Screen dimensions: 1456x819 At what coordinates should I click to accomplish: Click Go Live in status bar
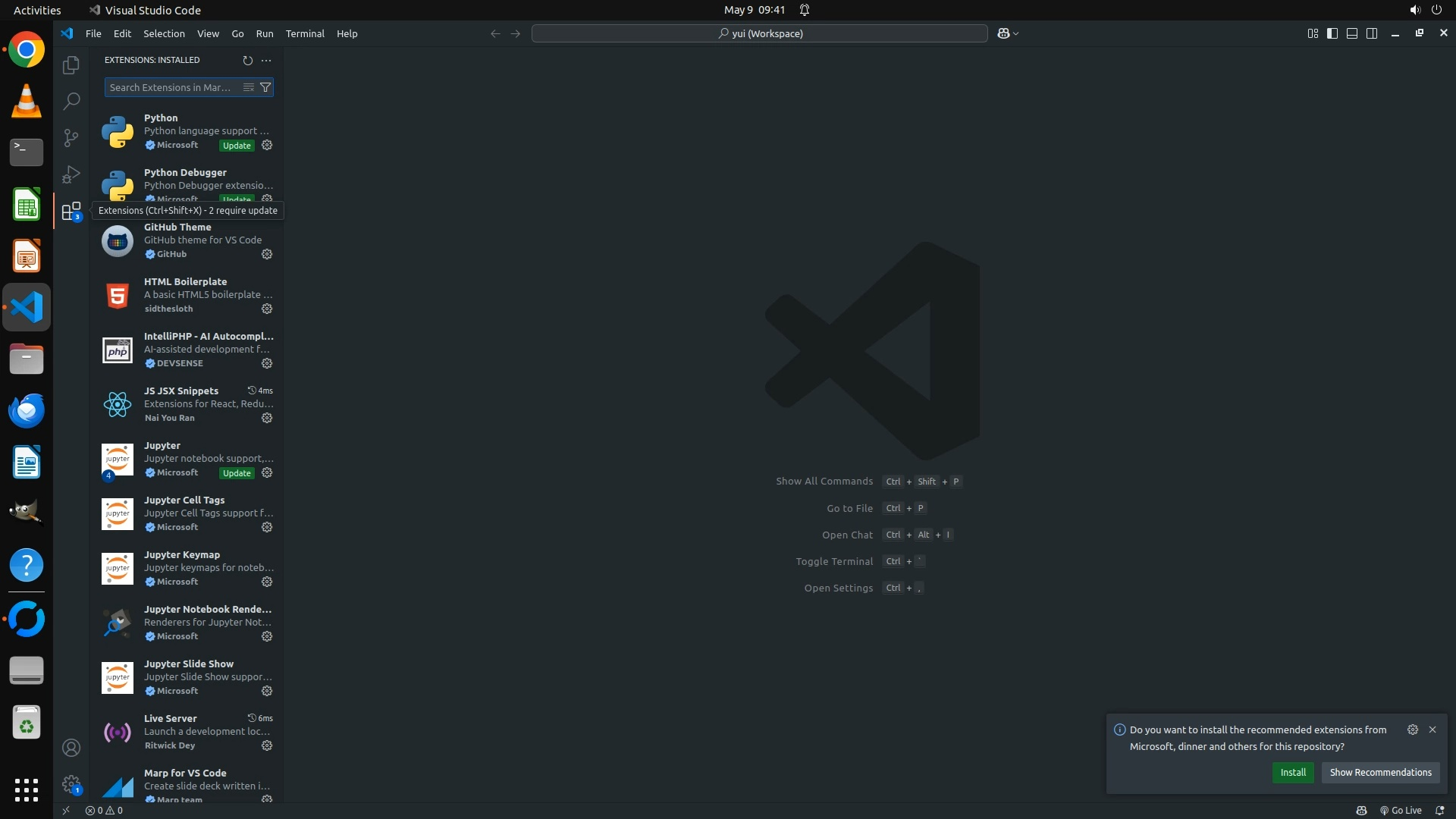1401,810
